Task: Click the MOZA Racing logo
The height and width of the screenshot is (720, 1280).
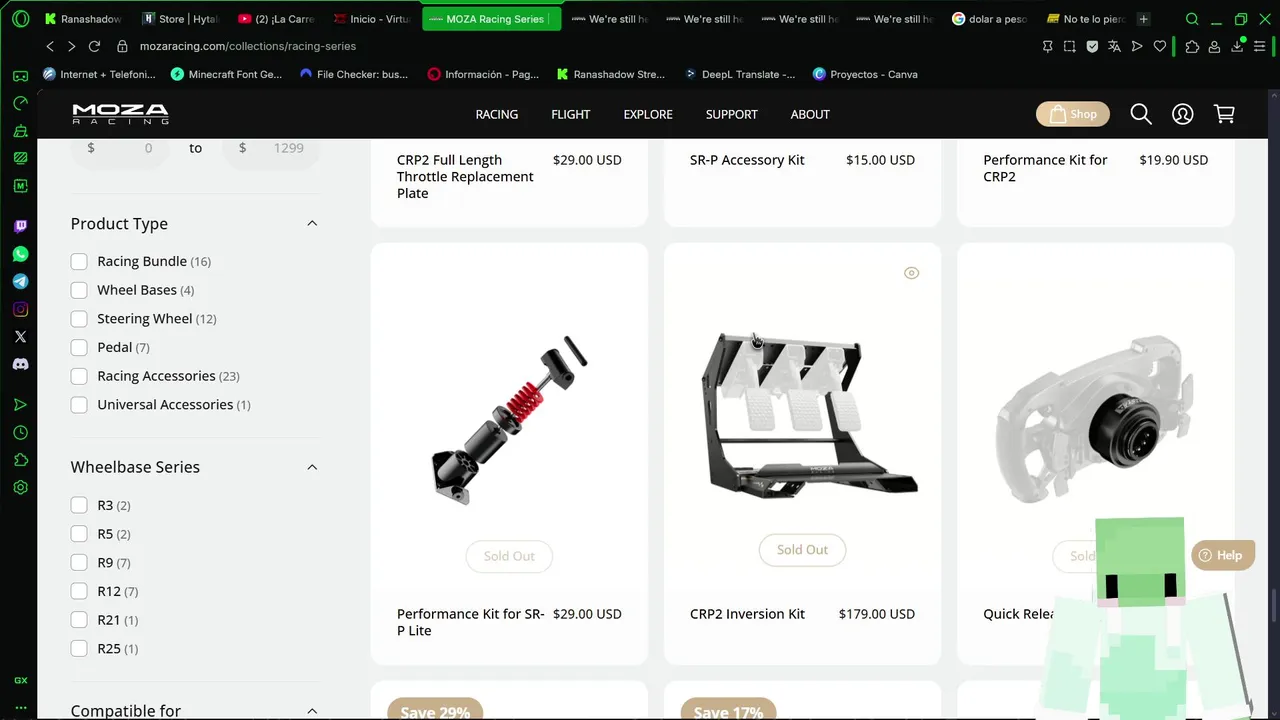Action: (120, 114)
